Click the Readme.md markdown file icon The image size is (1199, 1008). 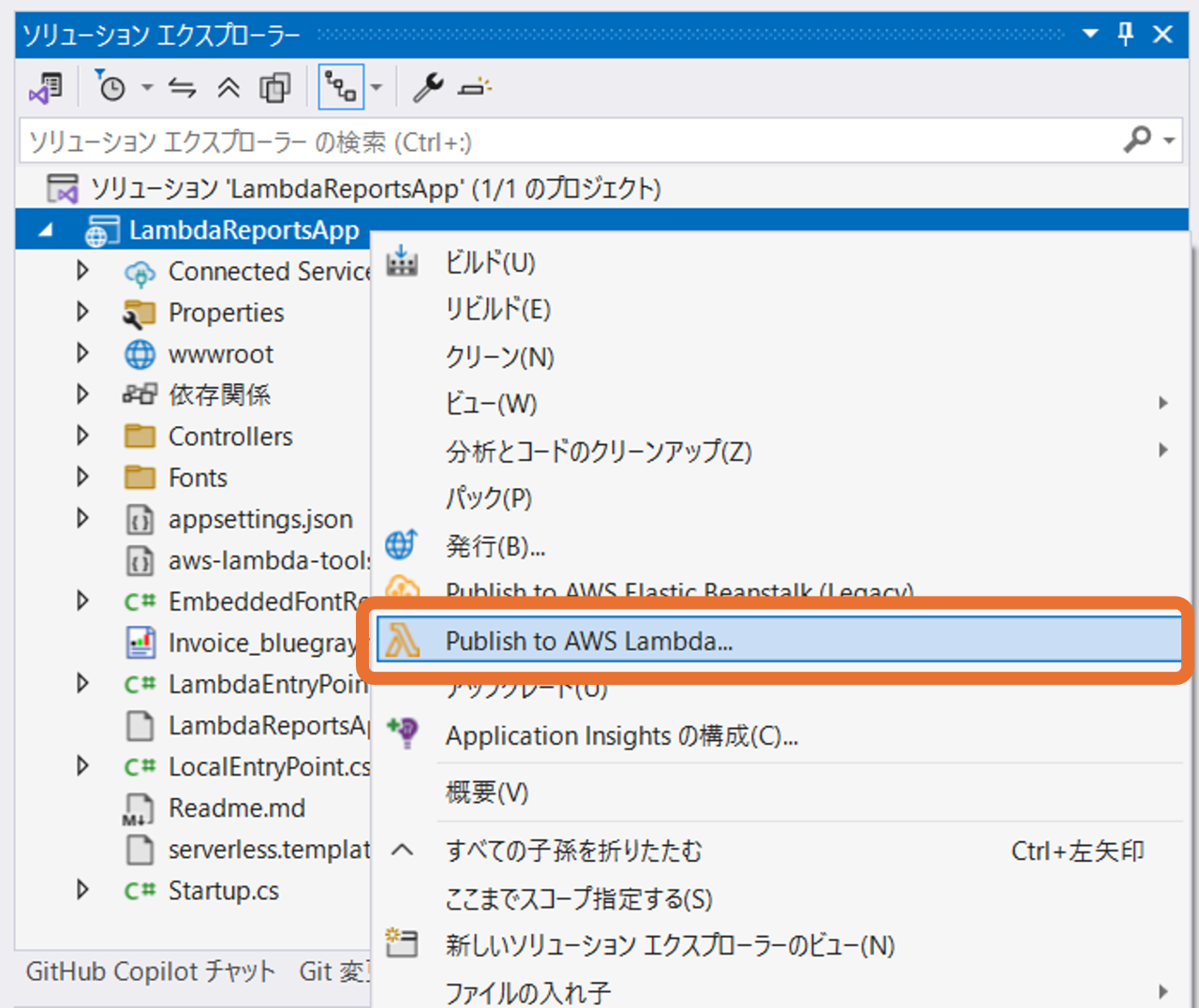pyautogui.click(x=139, y=809)
